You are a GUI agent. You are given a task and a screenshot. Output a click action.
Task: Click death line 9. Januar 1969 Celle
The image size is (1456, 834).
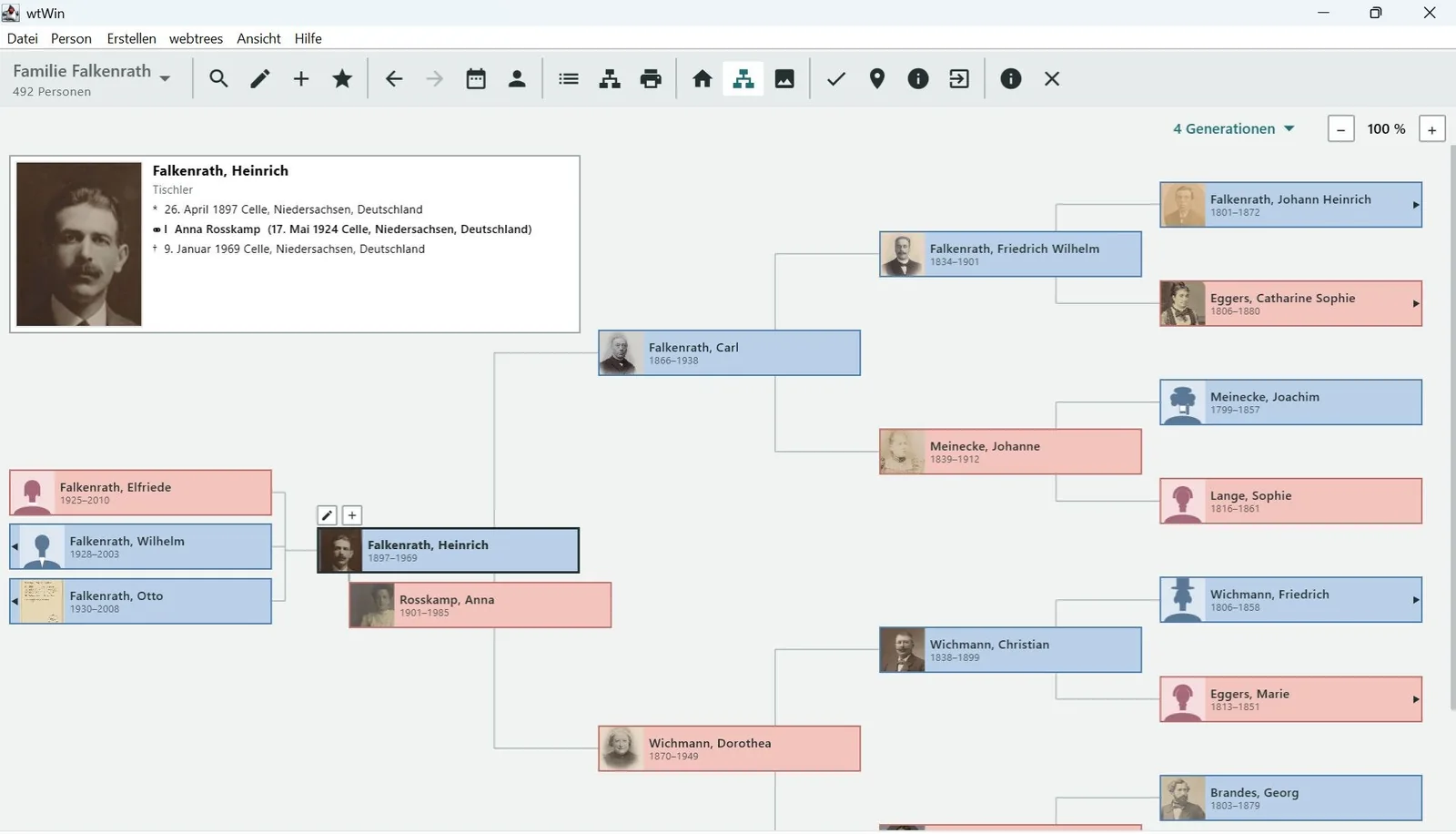point(288,249)
